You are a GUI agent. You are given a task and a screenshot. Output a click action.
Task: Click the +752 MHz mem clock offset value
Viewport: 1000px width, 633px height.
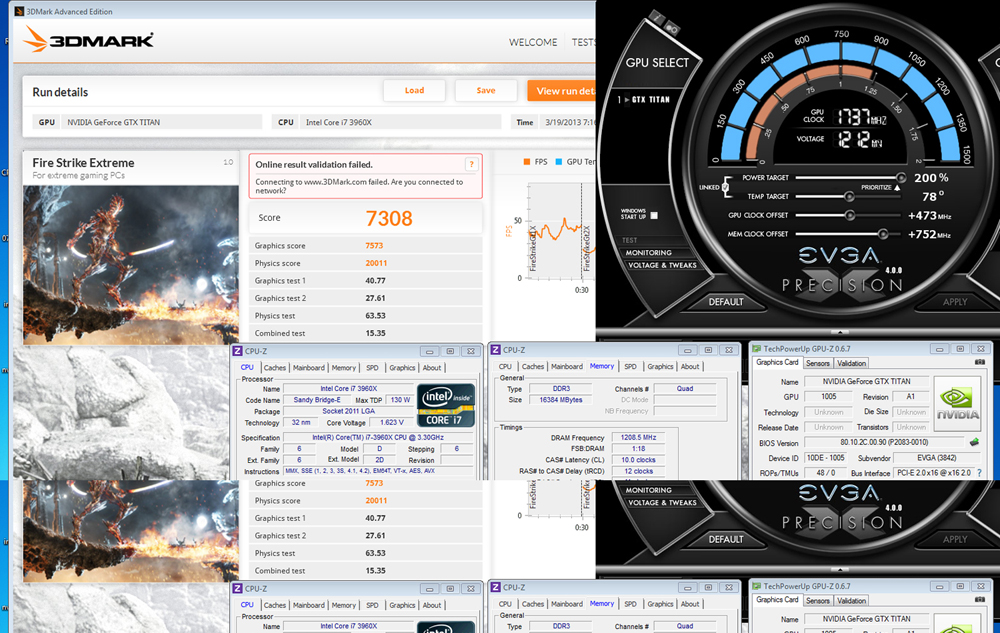click(929, 234)
